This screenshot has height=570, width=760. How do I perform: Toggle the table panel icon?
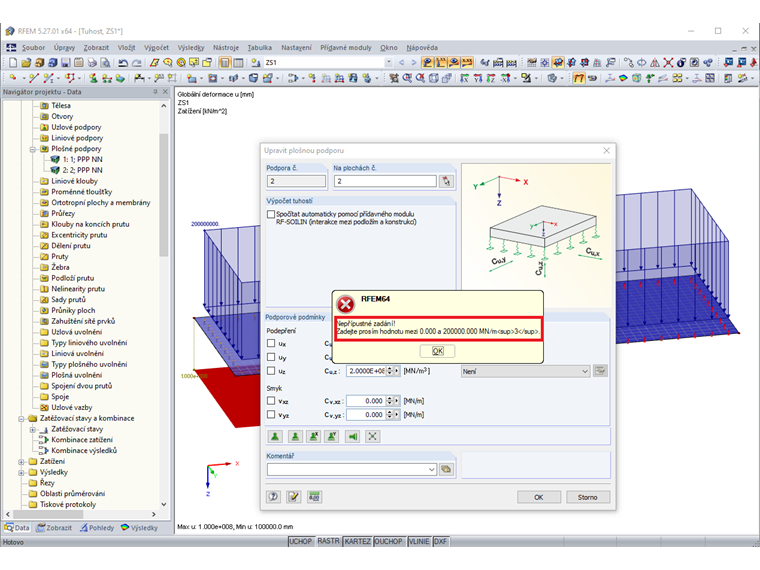(238, 63)
